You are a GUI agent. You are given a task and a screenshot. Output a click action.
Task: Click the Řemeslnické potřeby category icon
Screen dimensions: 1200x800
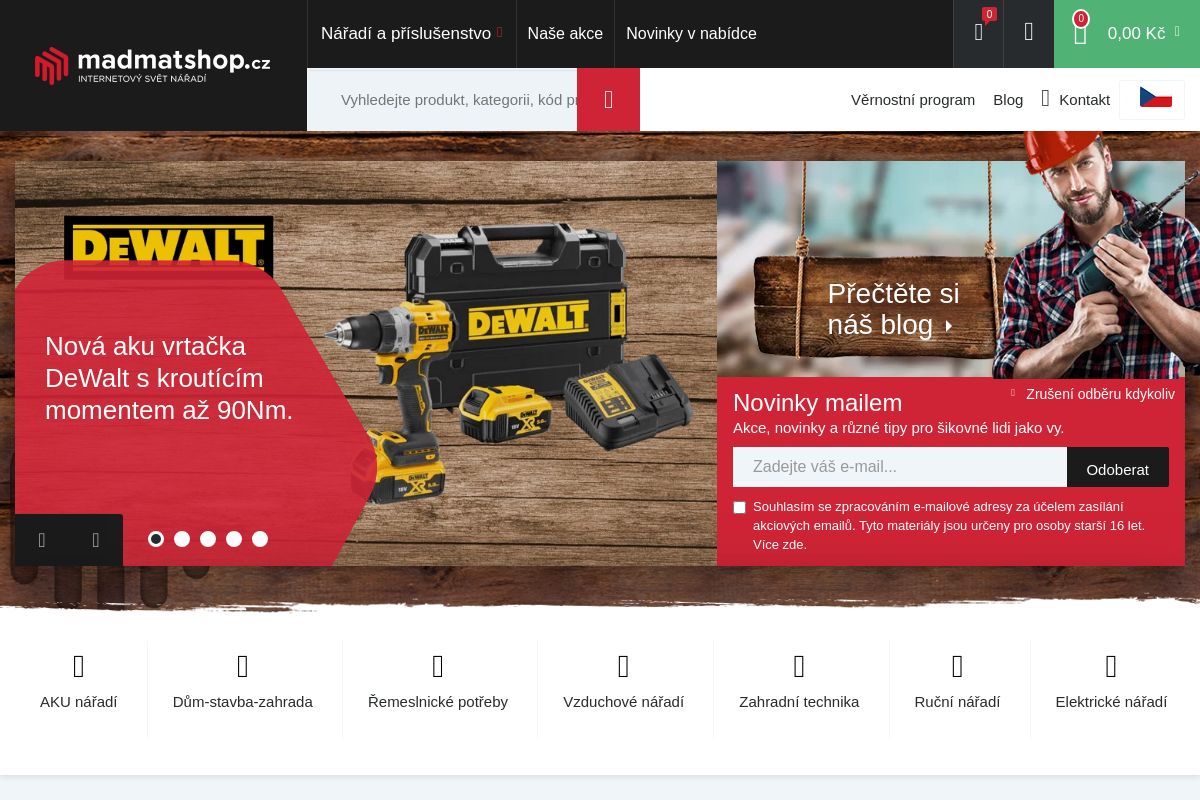coord(438,666)
